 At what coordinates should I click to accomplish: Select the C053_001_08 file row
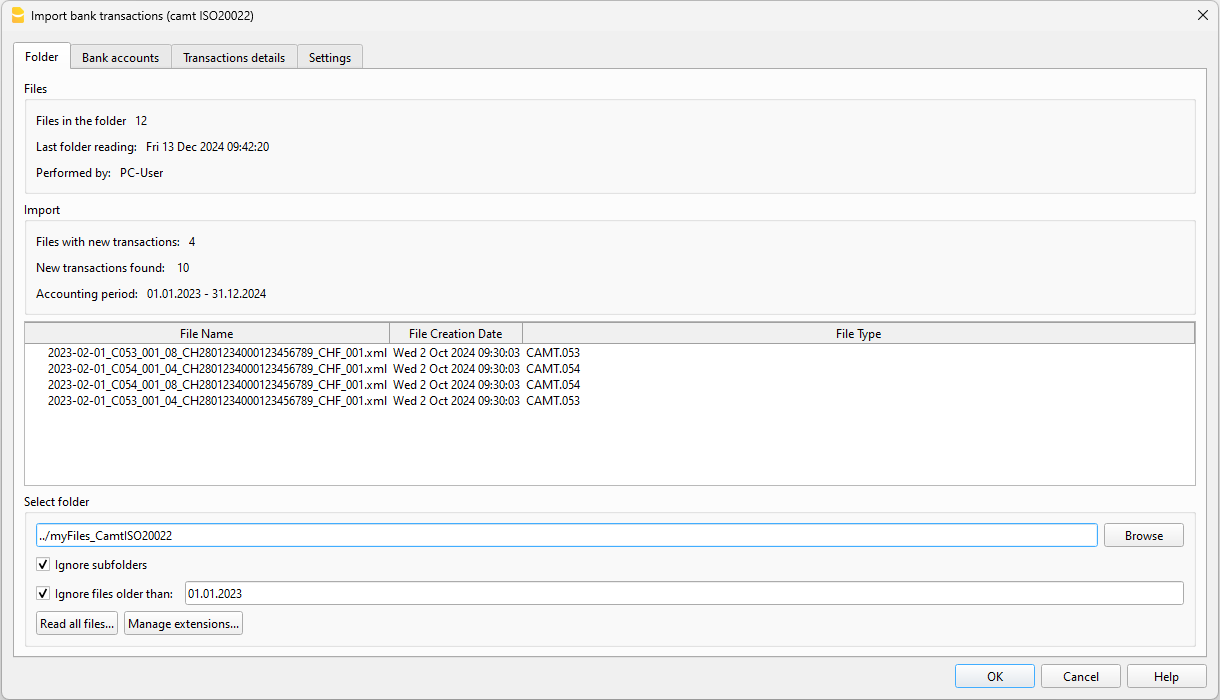217,353
